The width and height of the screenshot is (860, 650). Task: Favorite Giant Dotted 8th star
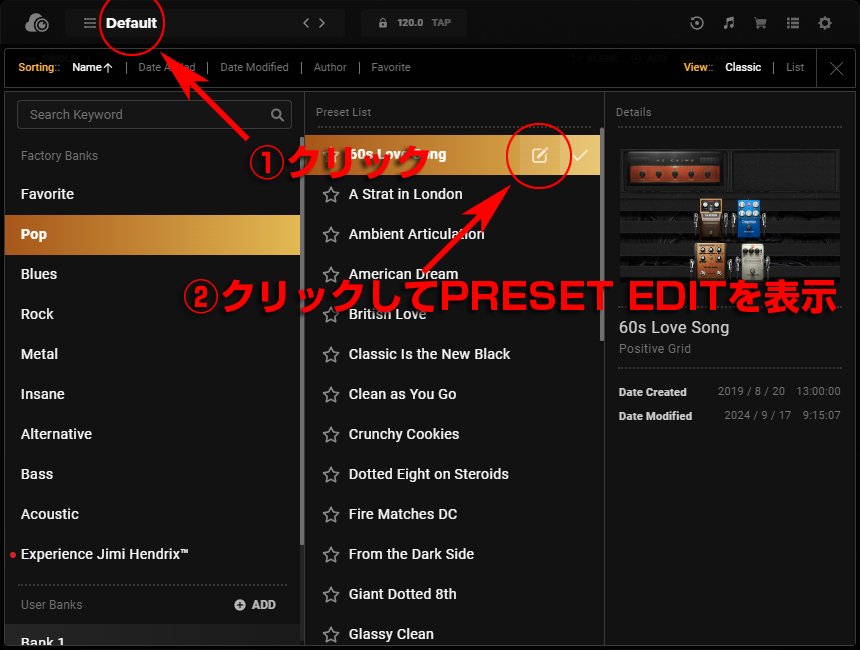331,595
